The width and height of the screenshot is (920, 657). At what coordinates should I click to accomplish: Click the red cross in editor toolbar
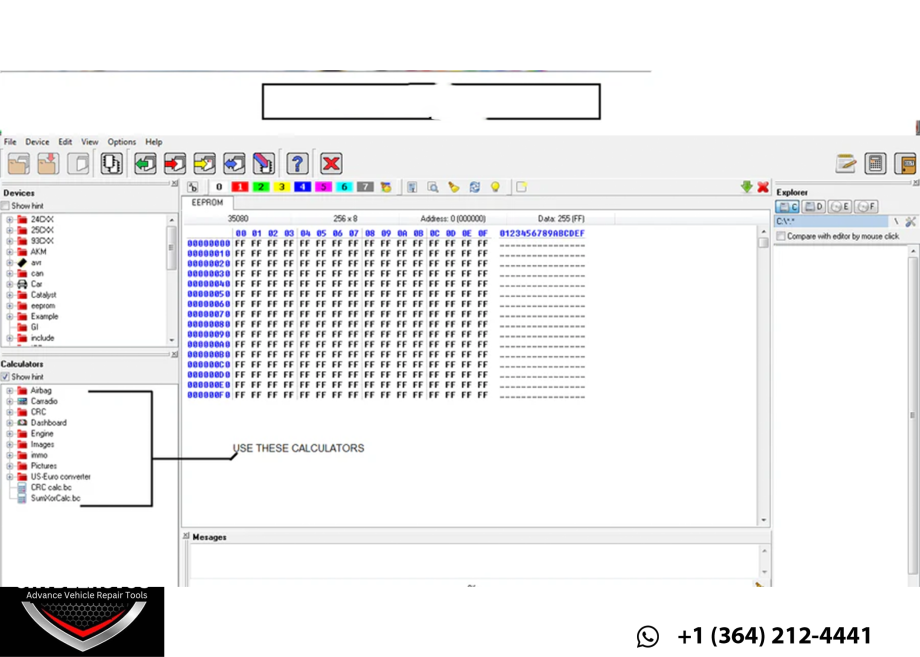(x=763, y=187)
